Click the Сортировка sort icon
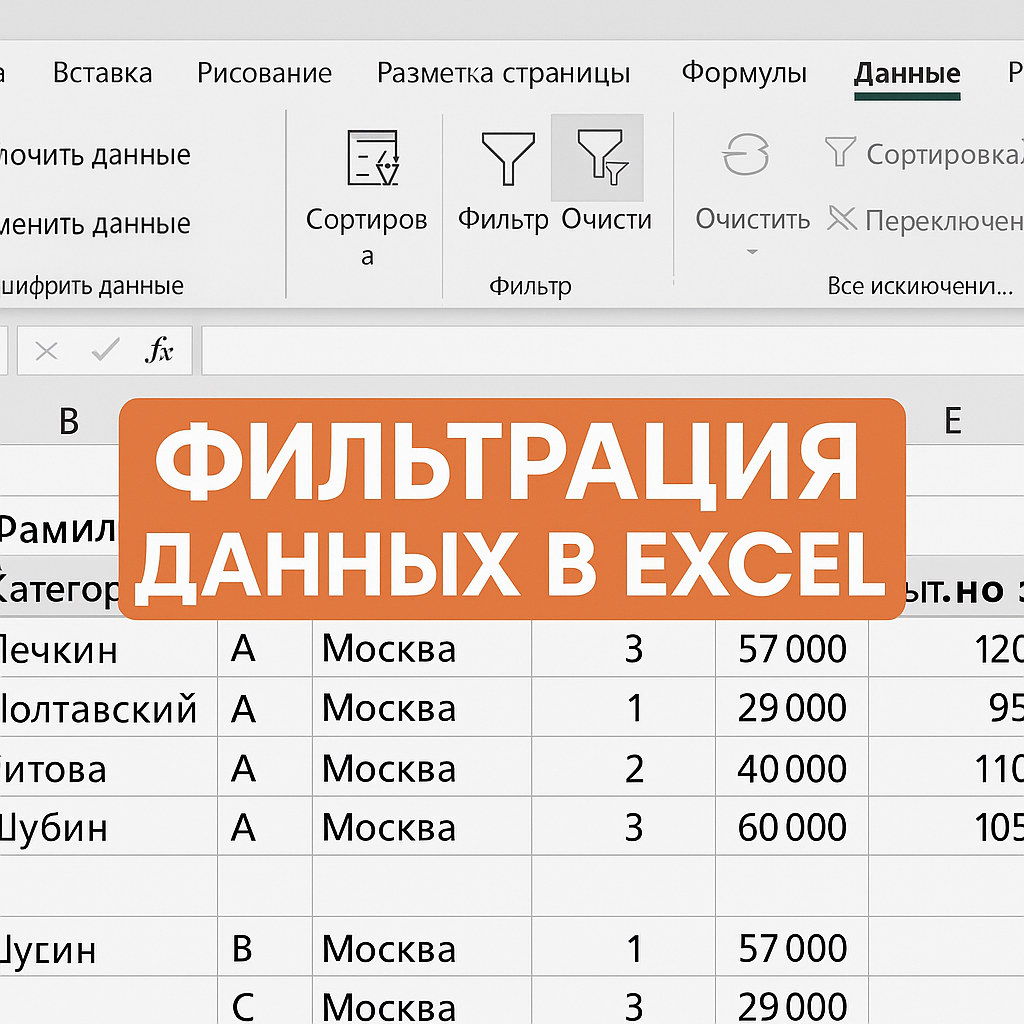The image size is (1024, 1024). pyautogui.click(x=373, y=157)
